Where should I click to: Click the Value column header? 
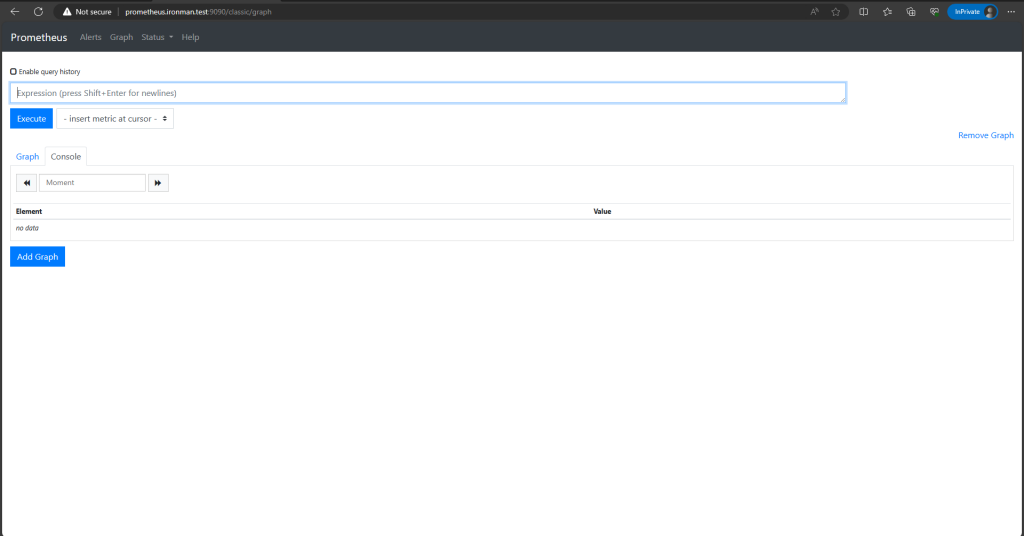pyautogui.click(x=602, y=212)
